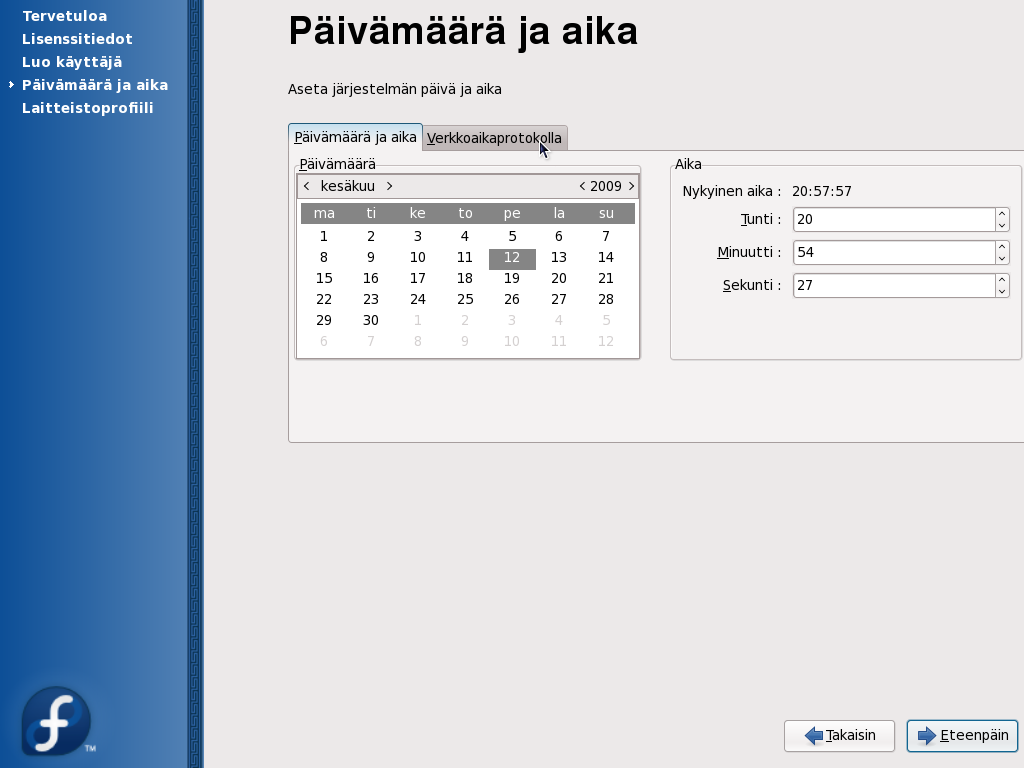Decrease the Sekunti value
Viewport: 1024px width, 768px height.
[1002, 292]
